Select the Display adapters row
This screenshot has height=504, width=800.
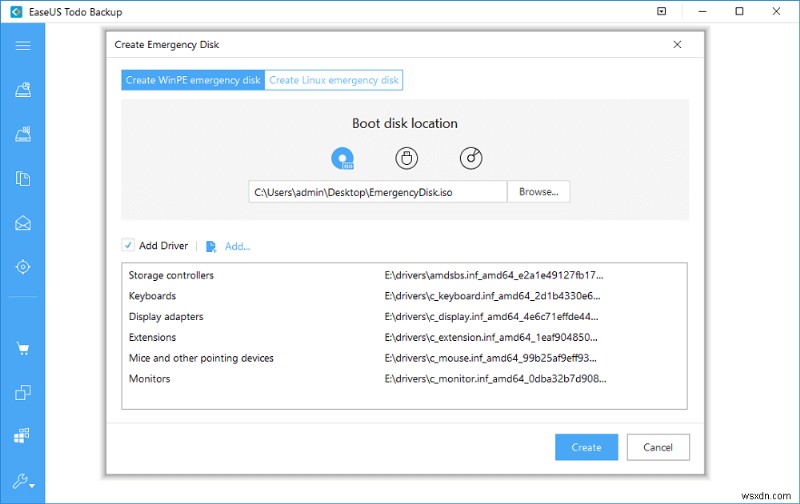coord(404,317)
